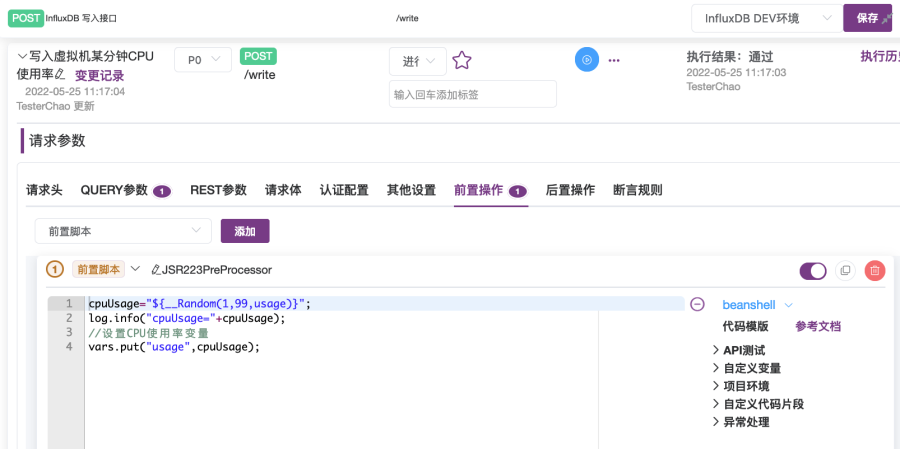Image resolution: width=900 pixels, height=449 pixels.
Task: Click the InfluxDB 写入接口 title
Action: coord(81,18)
